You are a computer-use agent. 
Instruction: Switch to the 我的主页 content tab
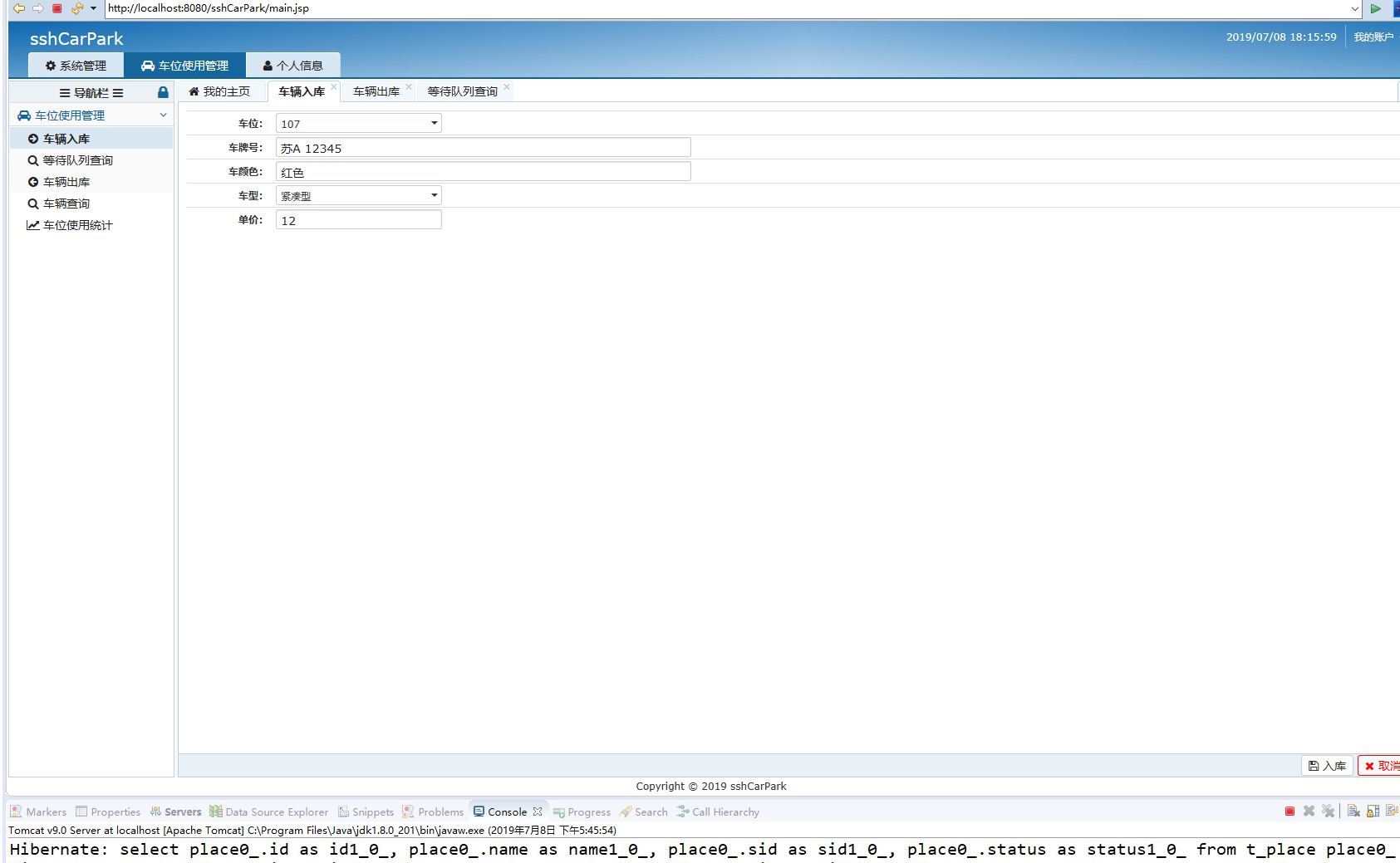pos(219,91)
